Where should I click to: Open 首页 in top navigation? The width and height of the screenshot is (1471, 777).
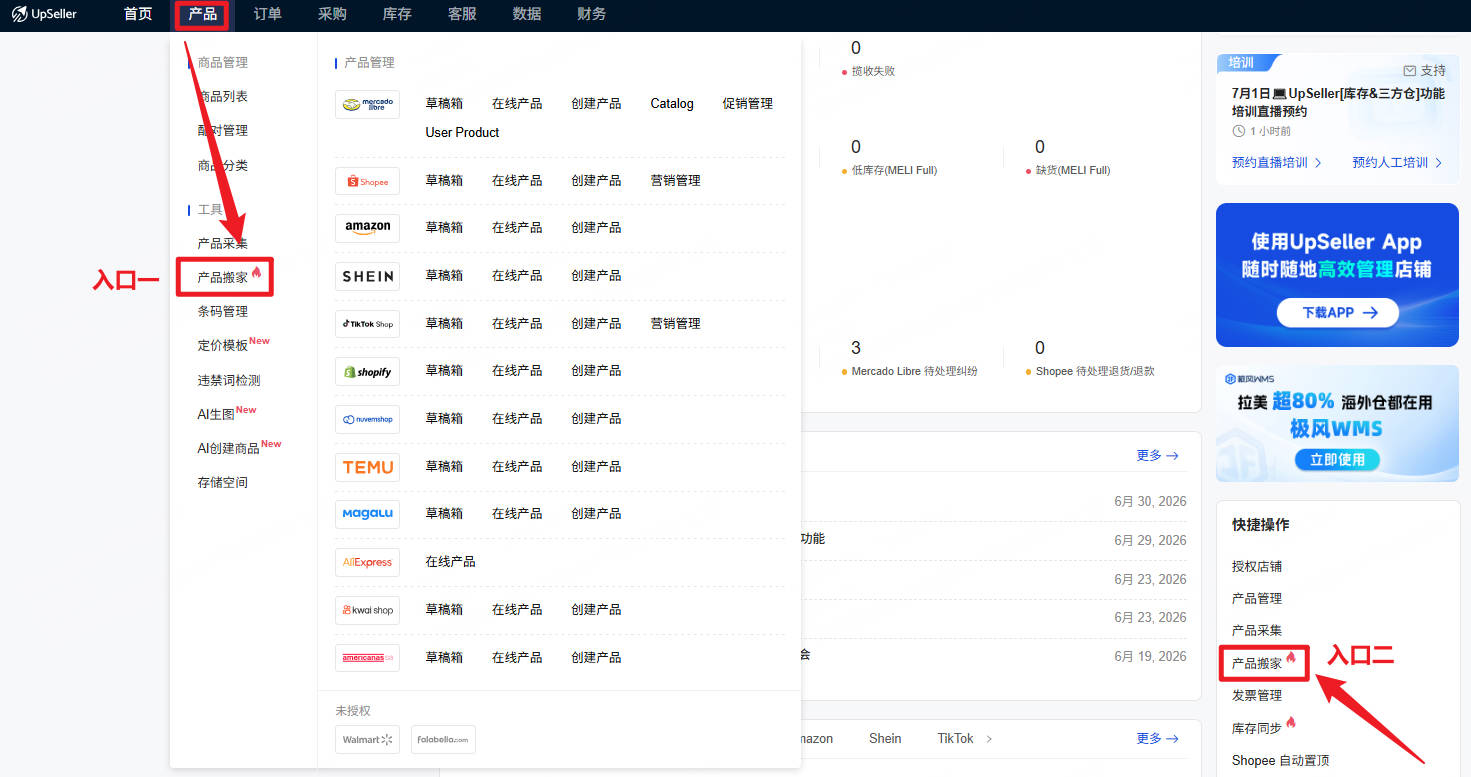[x=138, y=14]
